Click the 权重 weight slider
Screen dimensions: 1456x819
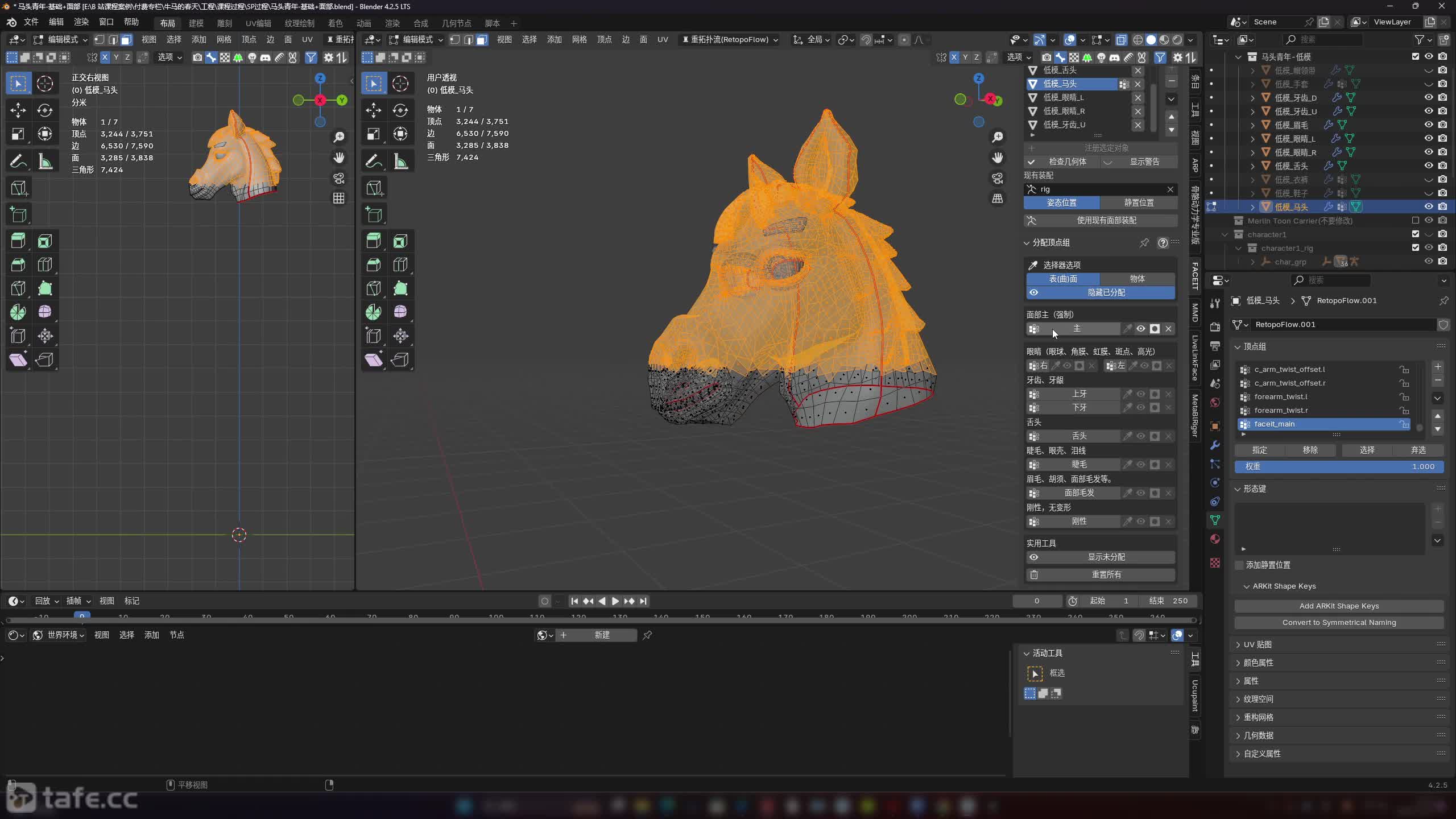[x=1339, y=466]
